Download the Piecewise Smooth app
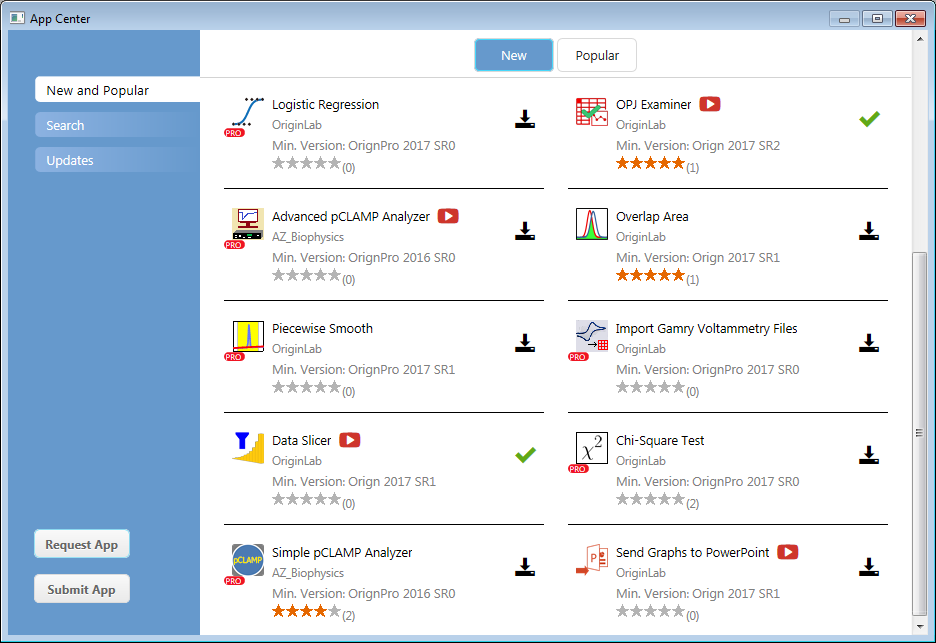936x643 pixels. tap(525, 343)
